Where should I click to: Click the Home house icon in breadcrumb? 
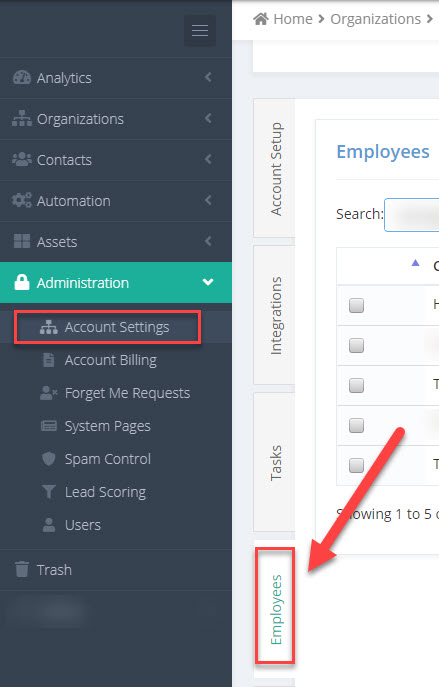click(261, 19)
